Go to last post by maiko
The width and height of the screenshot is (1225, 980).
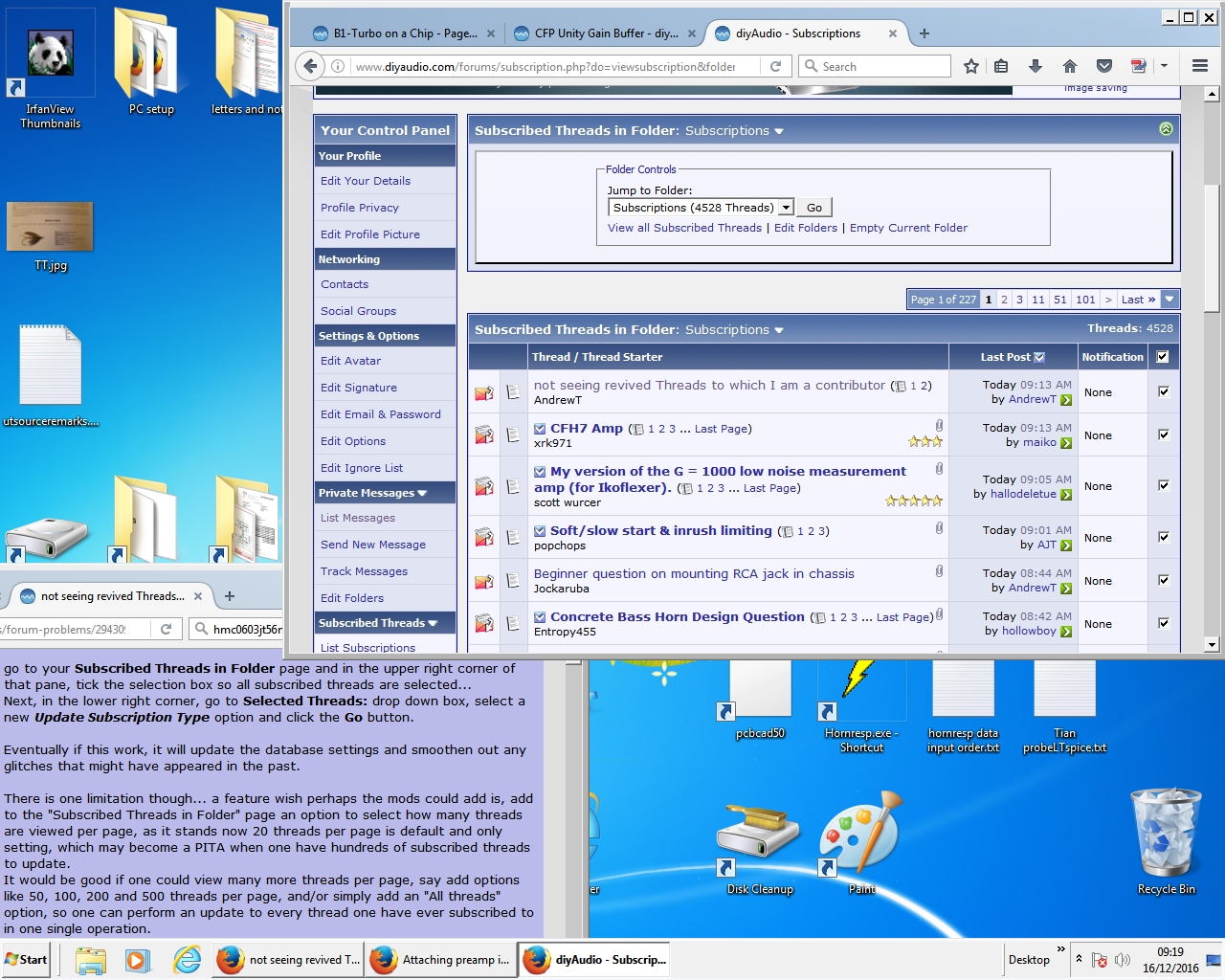pyautogui.click(x=1065, y=443)
